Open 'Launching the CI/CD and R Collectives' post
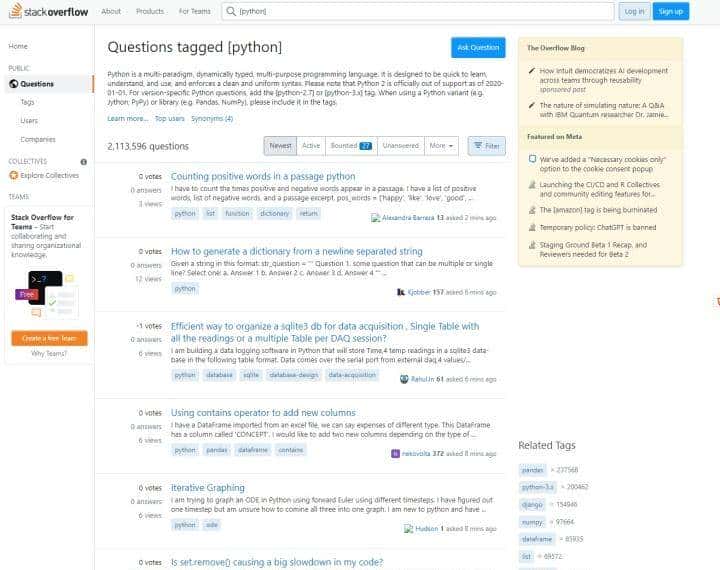This screenshot has height=570, width=720. [x=600, y=189]
